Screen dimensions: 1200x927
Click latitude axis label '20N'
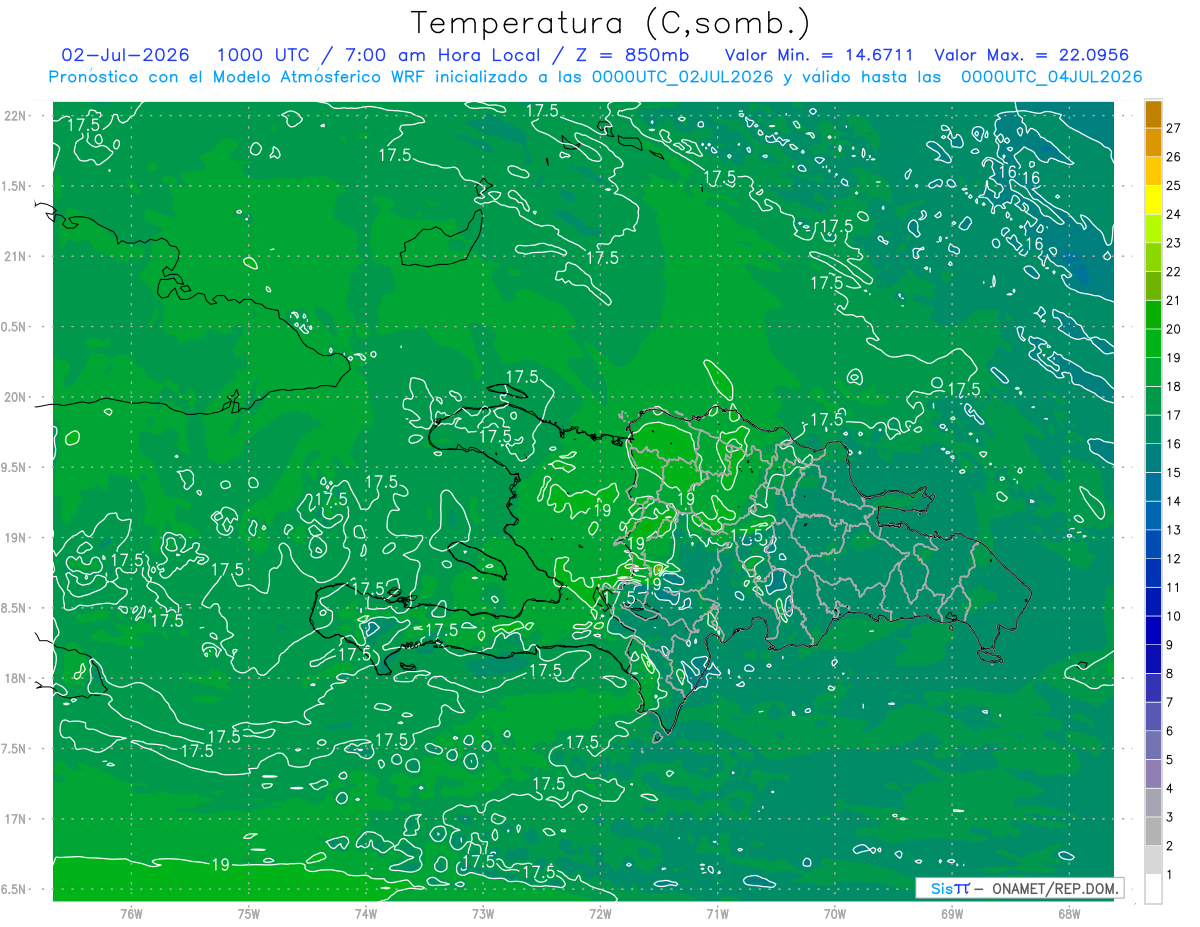14,397
